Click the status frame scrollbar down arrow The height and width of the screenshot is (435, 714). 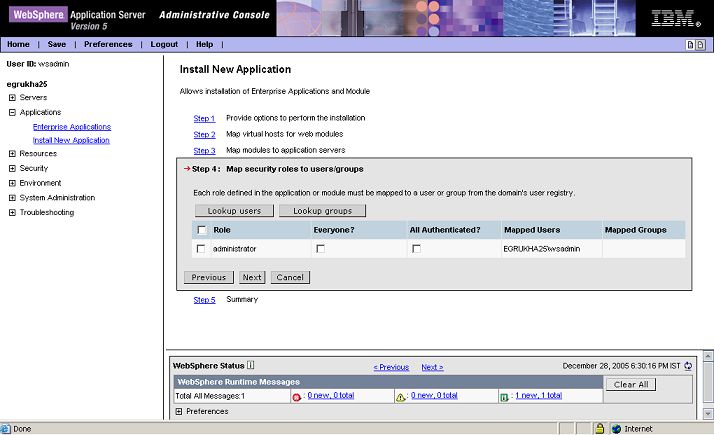click(708, 414)
